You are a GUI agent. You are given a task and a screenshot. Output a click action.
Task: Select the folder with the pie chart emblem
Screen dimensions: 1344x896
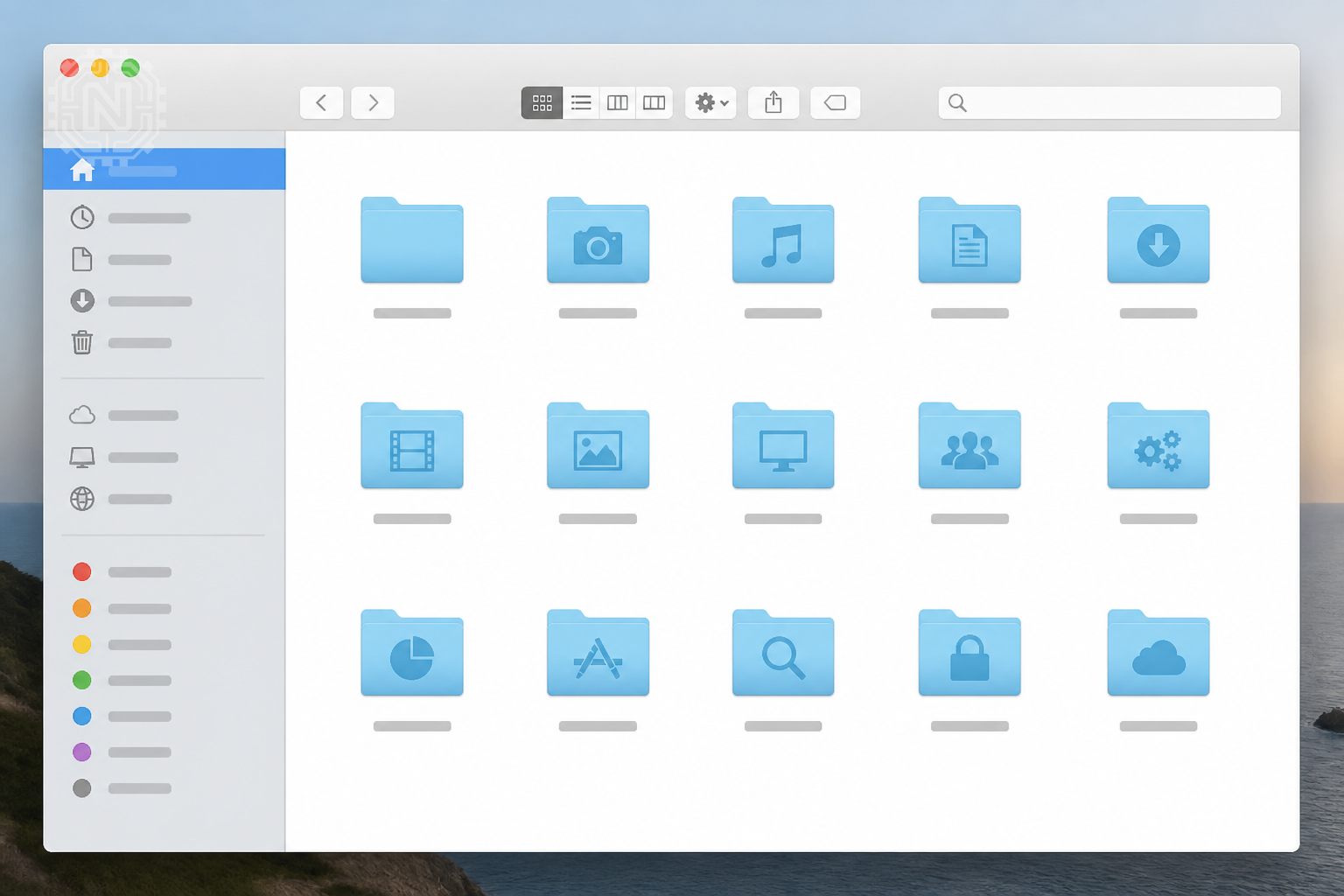click(x=412, y=653)
